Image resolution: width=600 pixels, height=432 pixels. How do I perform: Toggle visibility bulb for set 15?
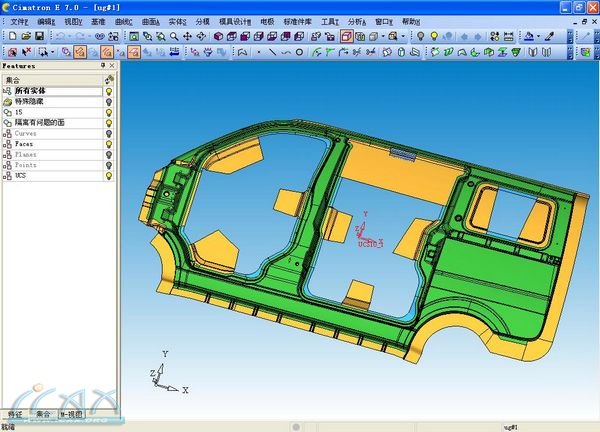[x=109, y=112]
